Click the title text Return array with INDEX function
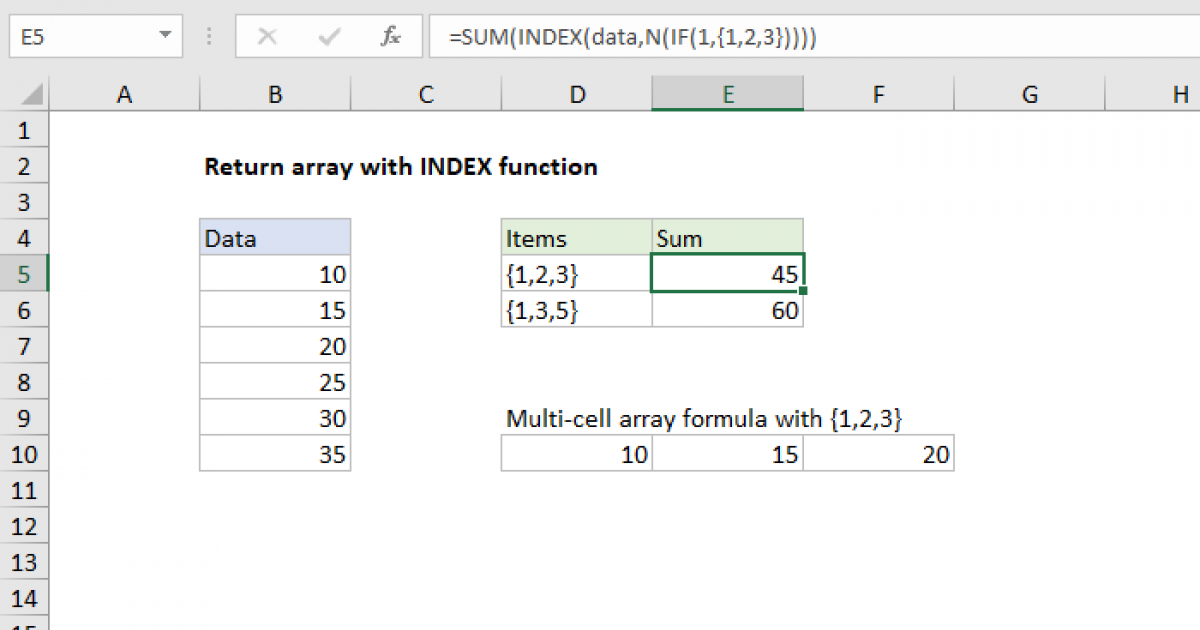The image size is (1200, 630). point(400,167)
